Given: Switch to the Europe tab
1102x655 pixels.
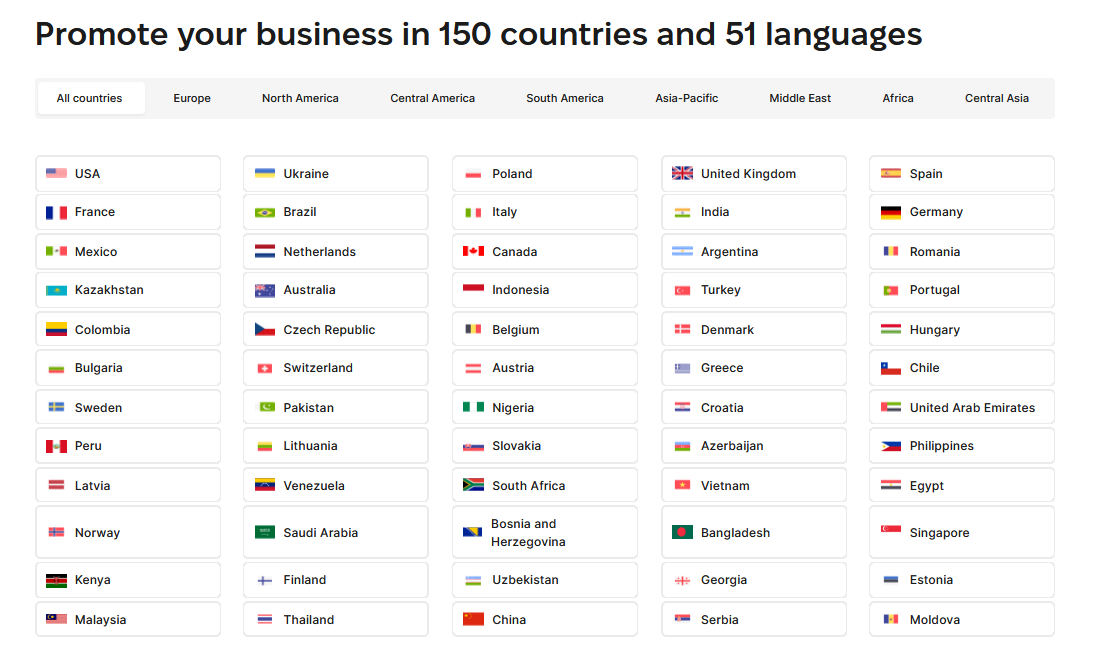Looking at the screenshot, I should pos(192,98).
